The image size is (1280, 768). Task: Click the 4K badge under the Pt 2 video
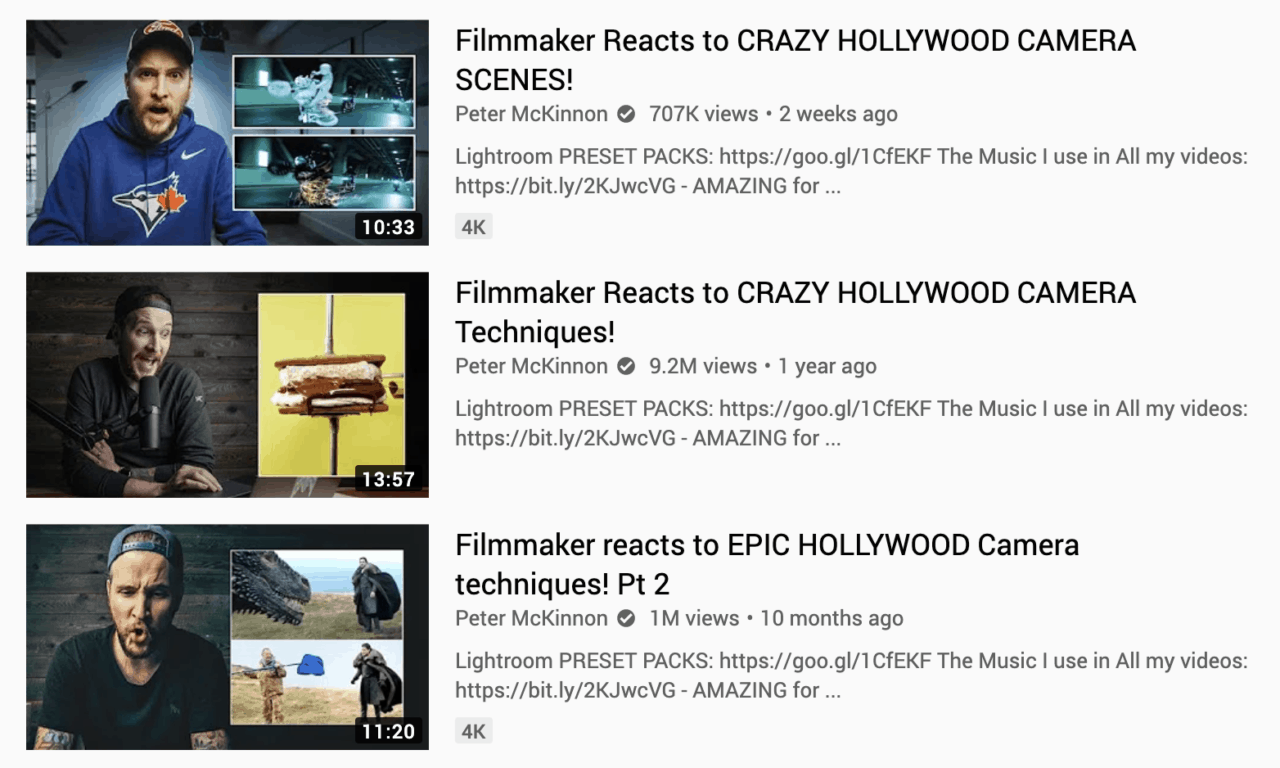coord(474,731)
